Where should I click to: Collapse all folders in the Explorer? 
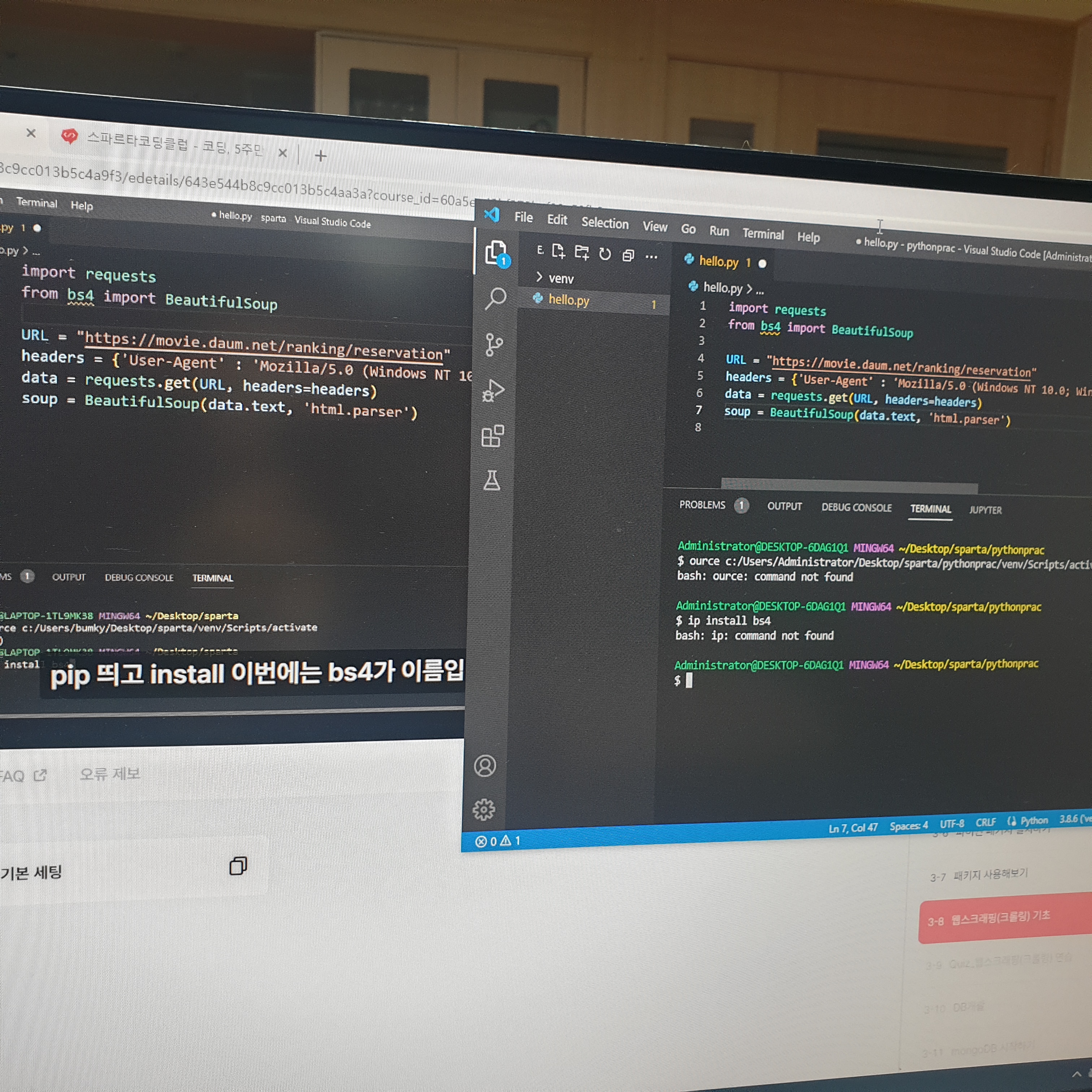click(628, 255)
